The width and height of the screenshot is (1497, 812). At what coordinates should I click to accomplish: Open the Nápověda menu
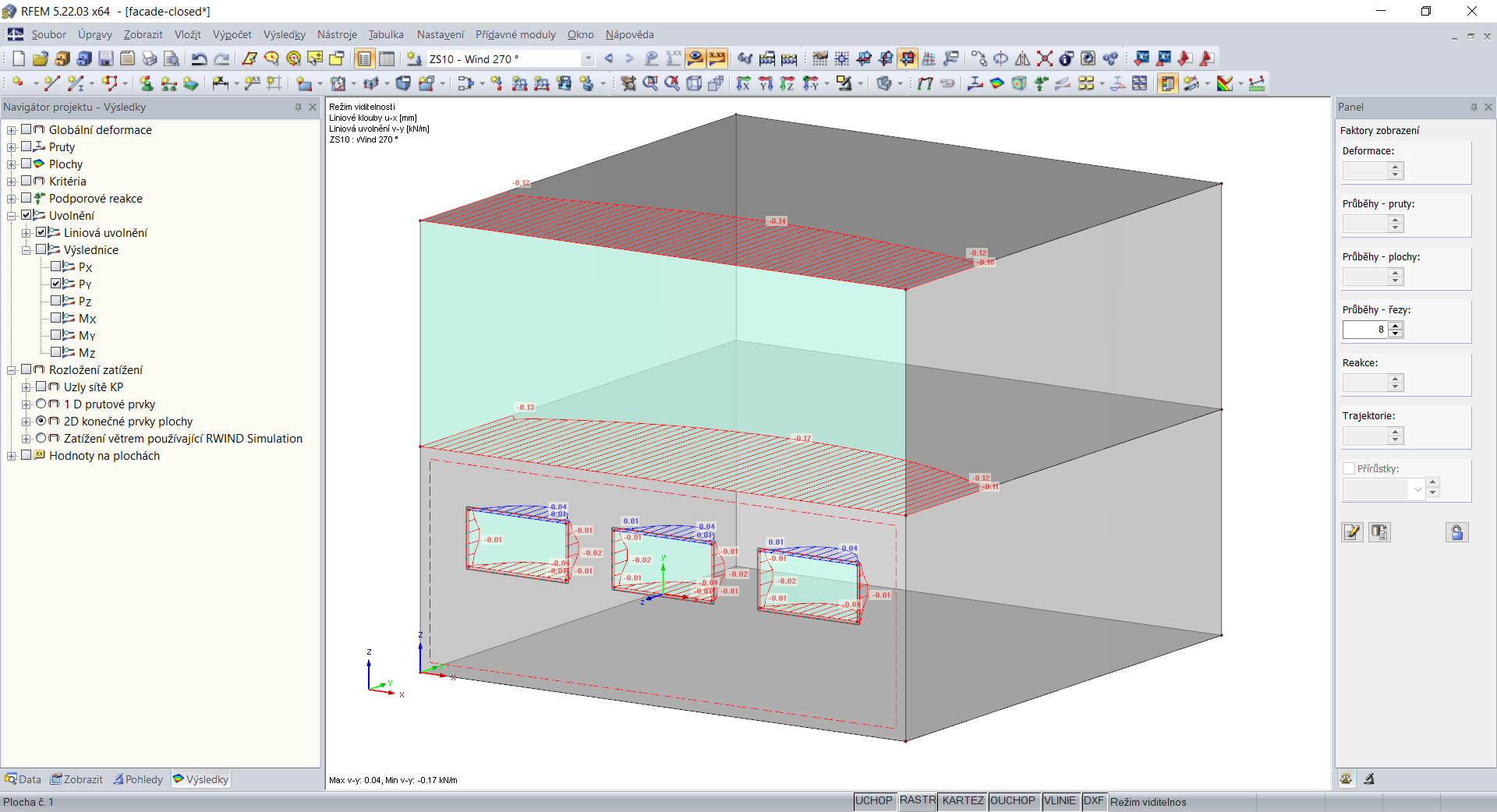pos(629,34)
